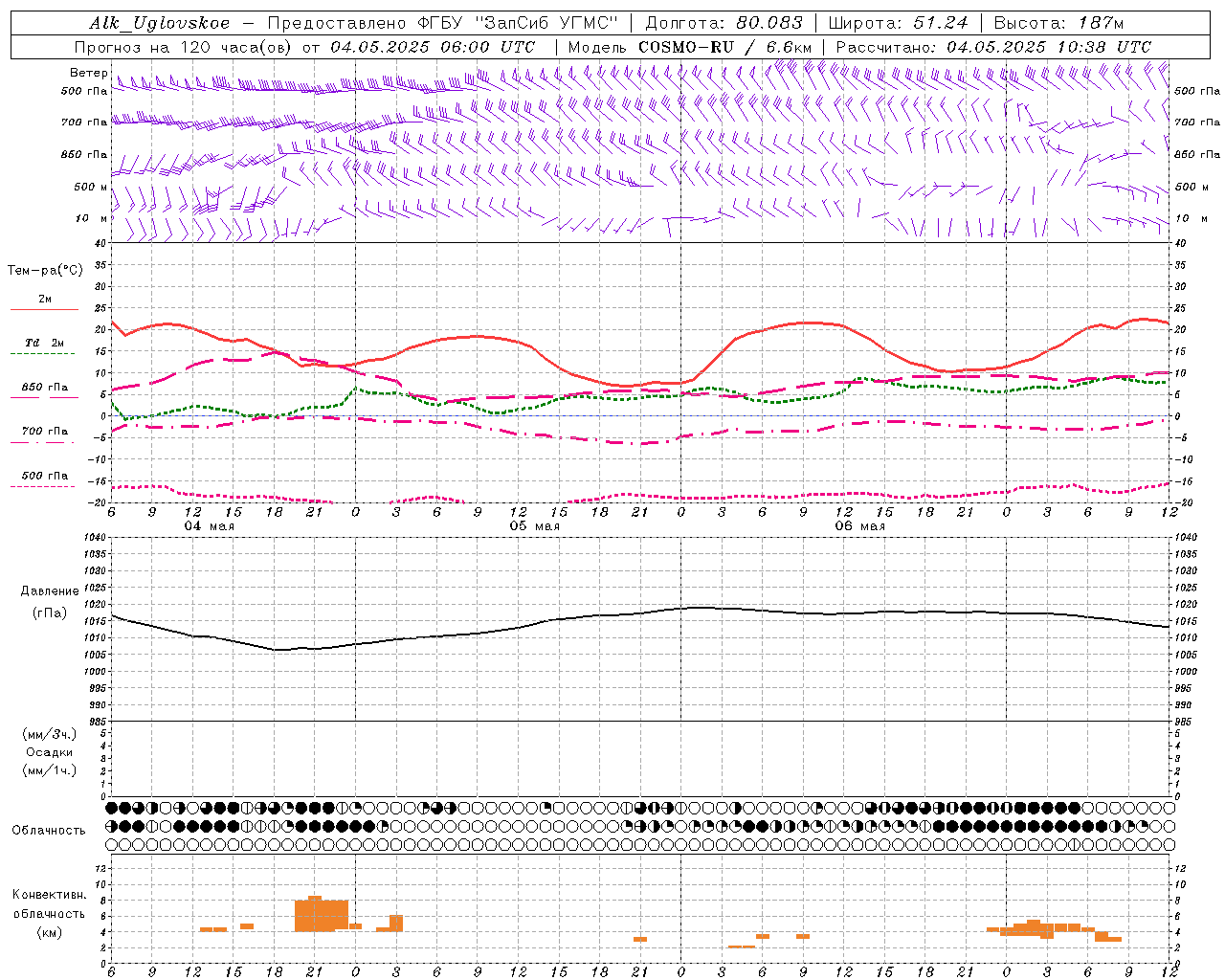The height and width of the screenshot is (980, 1225).
Task: Click the "Высота: 187м" header value
Action: point(1058,23)
